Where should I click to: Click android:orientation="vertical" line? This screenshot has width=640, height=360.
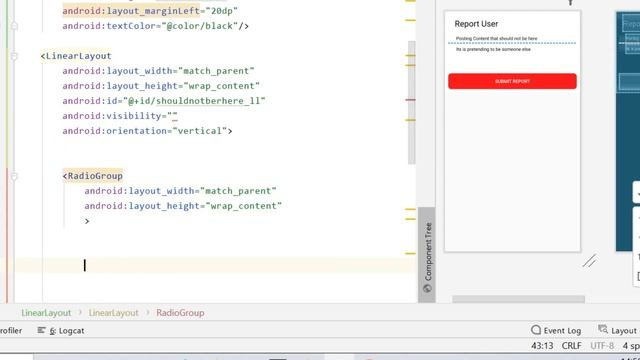coord(147,131)
